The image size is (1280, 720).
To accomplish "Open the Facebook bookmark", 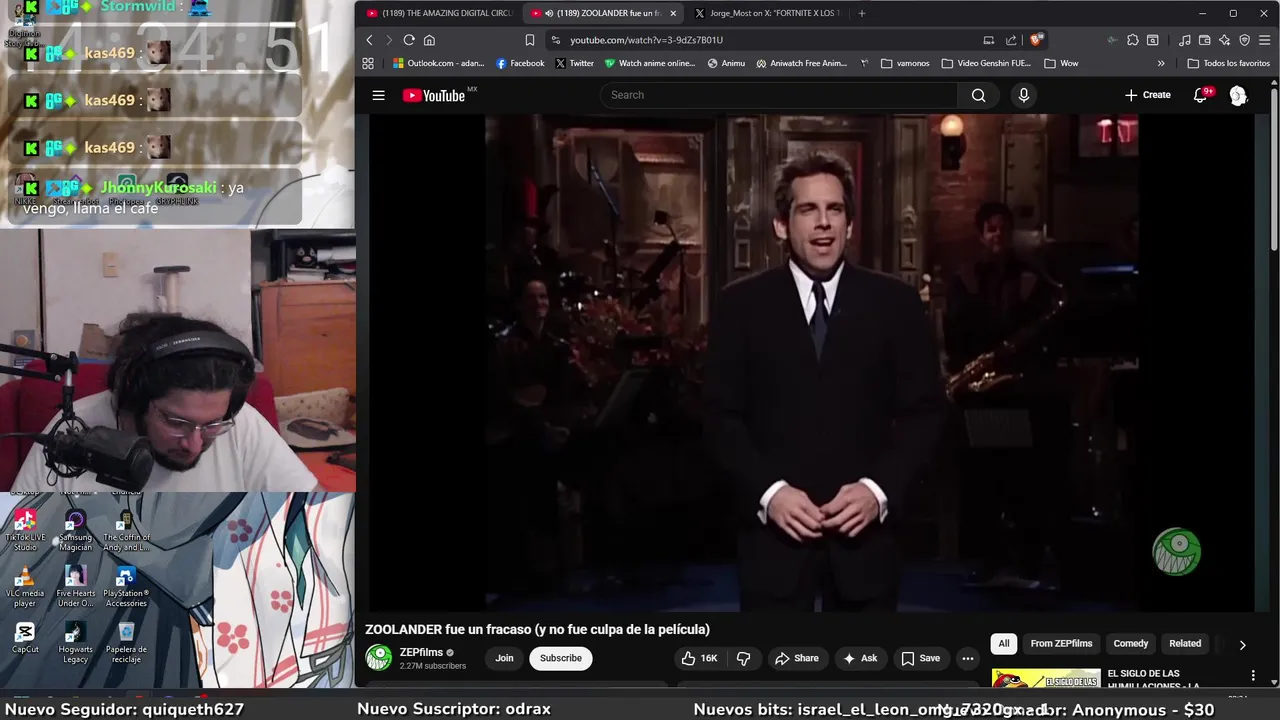I will click(520, 63).
